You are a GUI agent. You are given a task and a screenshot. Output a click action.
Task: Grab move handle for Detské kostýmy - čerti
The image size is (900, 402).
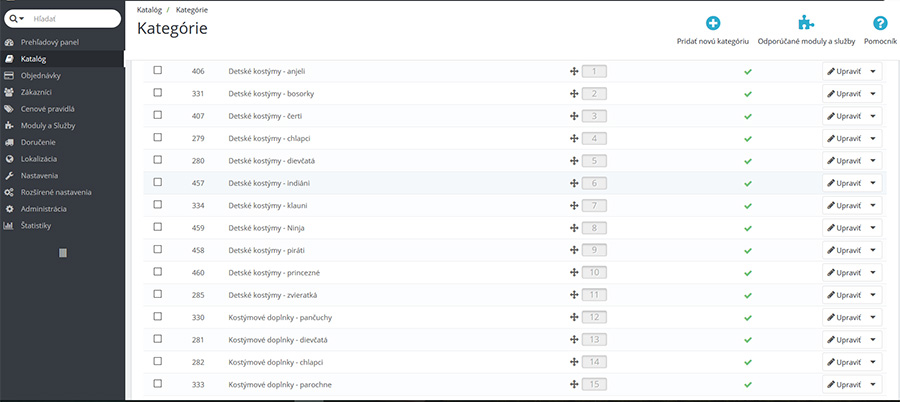point(573,117)
